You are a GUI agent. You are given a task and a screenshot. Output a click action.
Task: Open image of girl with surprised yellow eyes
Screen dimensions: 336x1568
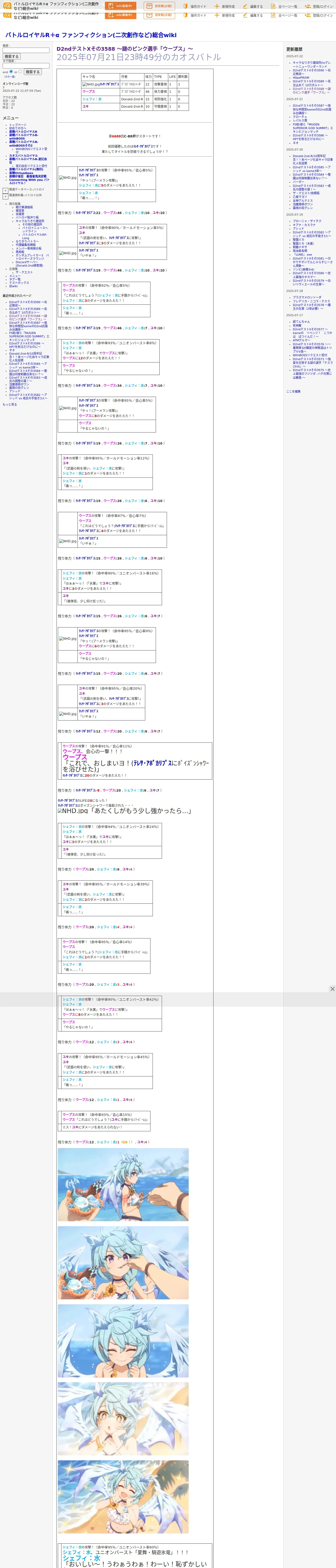point(123,1418)
